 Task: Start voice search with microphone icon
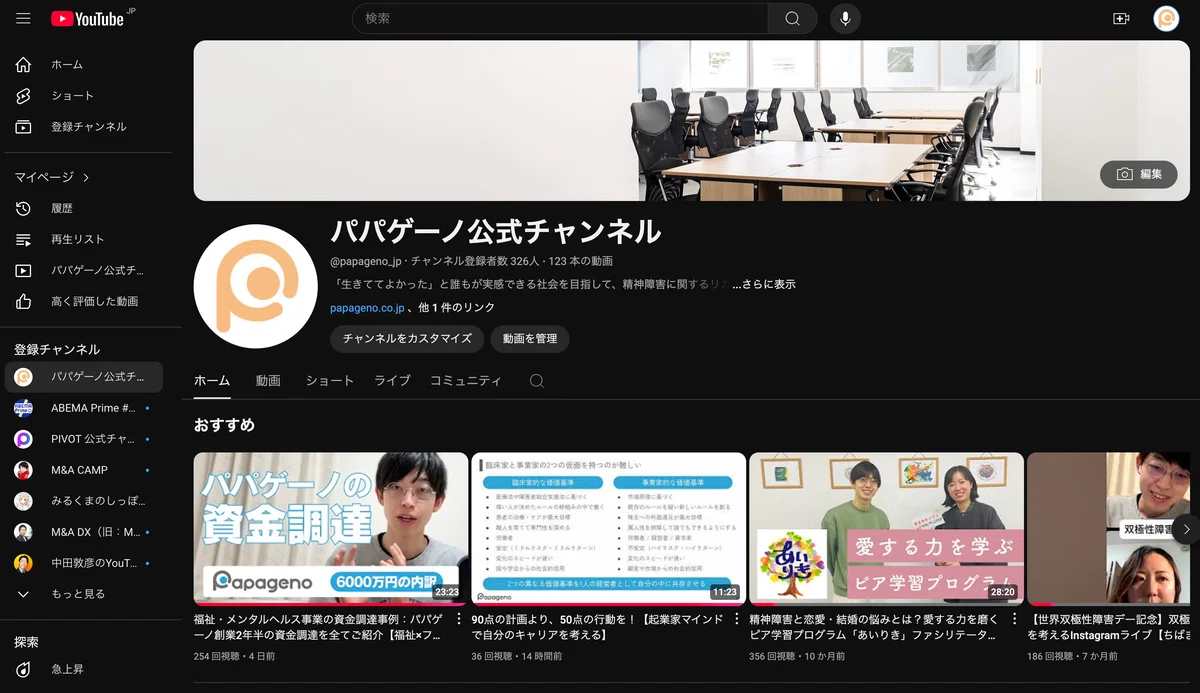845,19
